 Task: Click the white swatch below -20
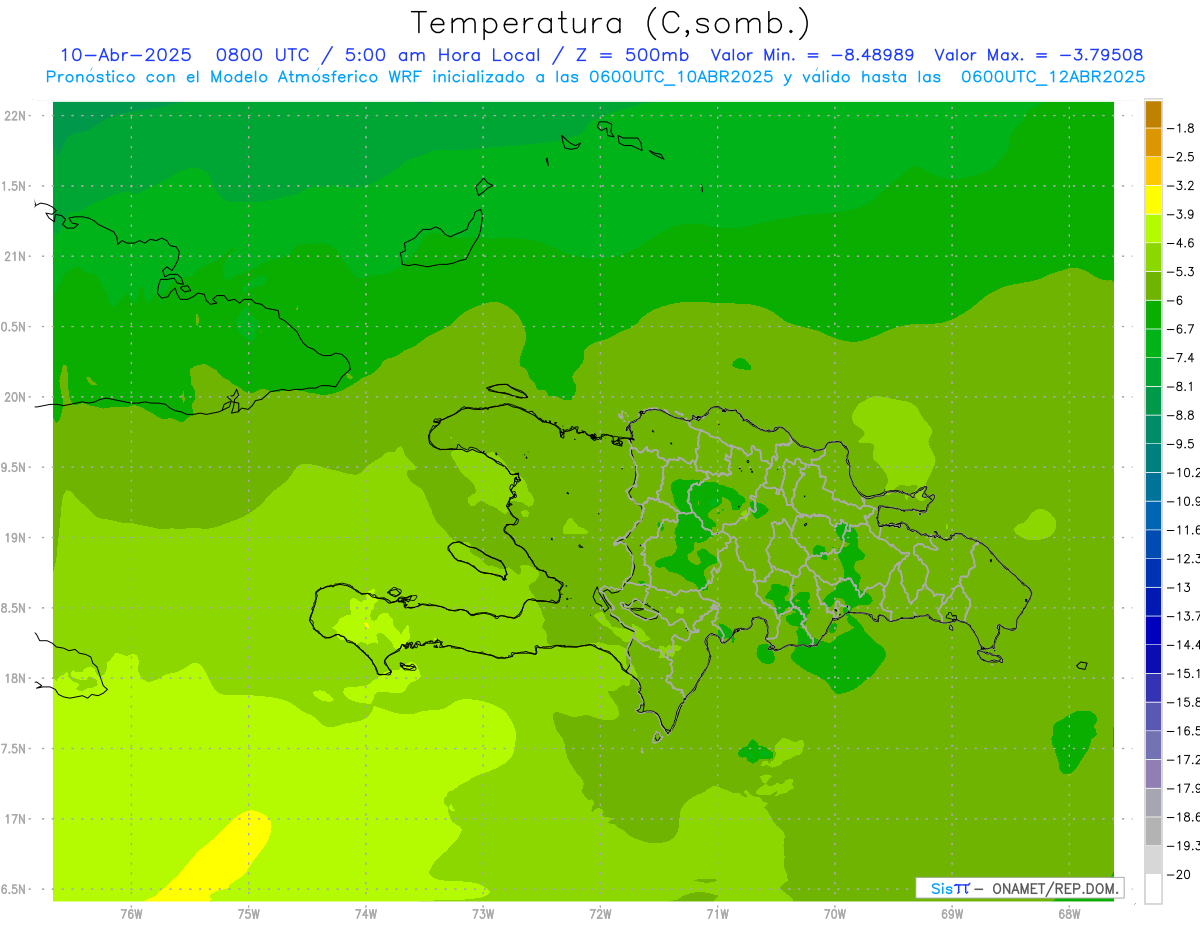click(1153, 888)
